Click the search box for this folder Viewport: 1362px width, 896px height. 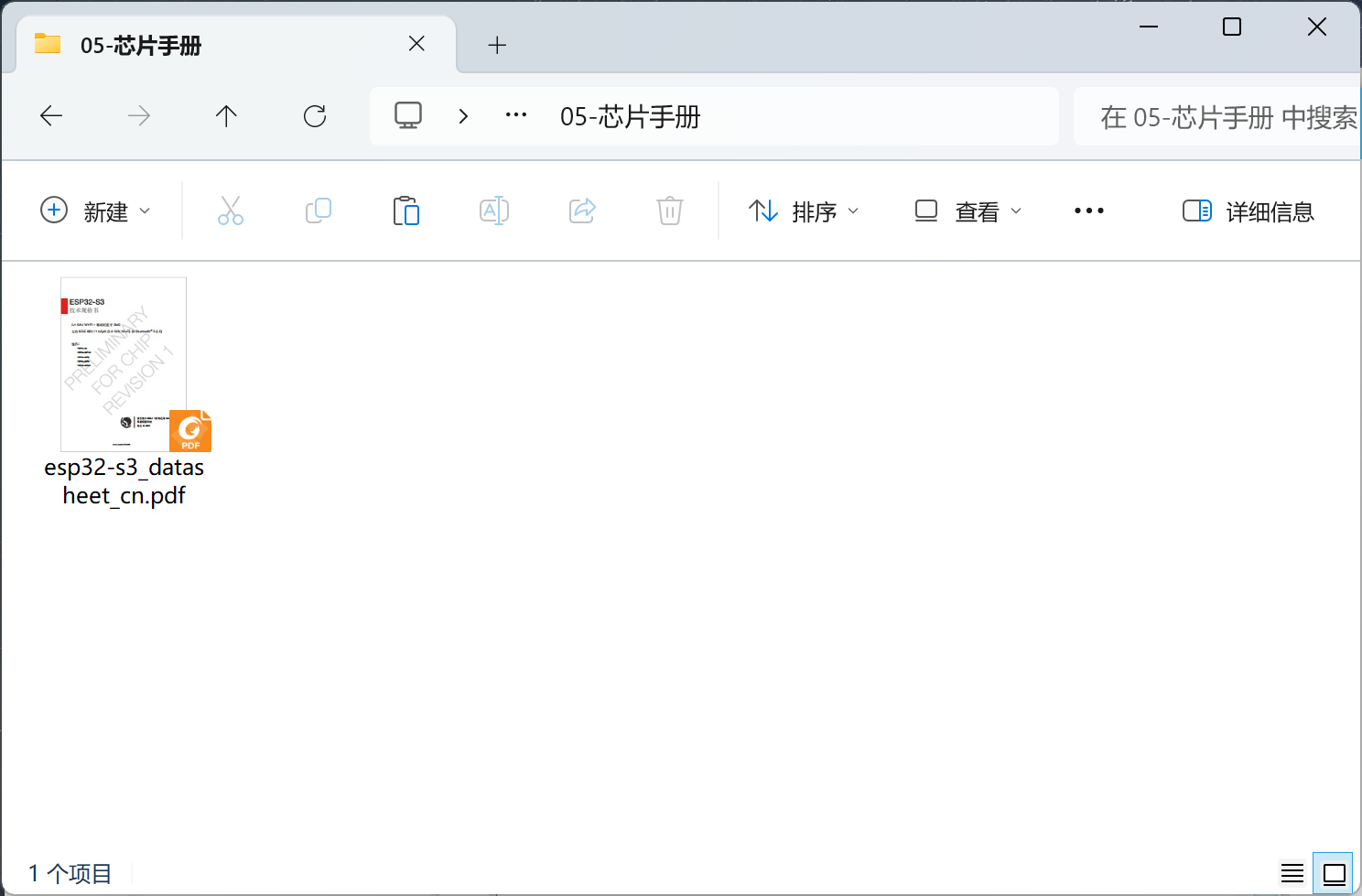tap(1217, 116)
